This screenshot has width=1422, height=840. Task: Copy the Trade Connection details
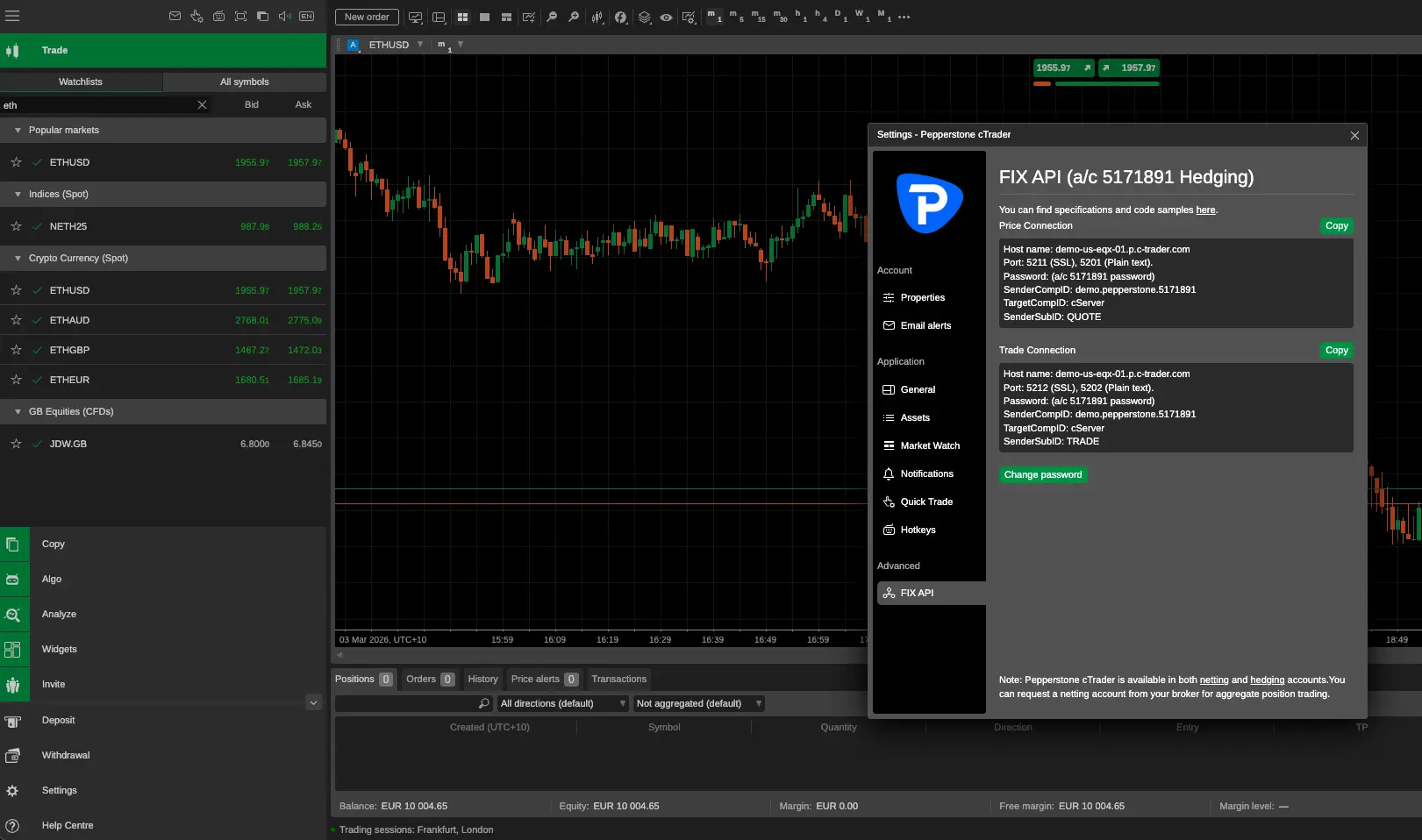click(1336, 350)
